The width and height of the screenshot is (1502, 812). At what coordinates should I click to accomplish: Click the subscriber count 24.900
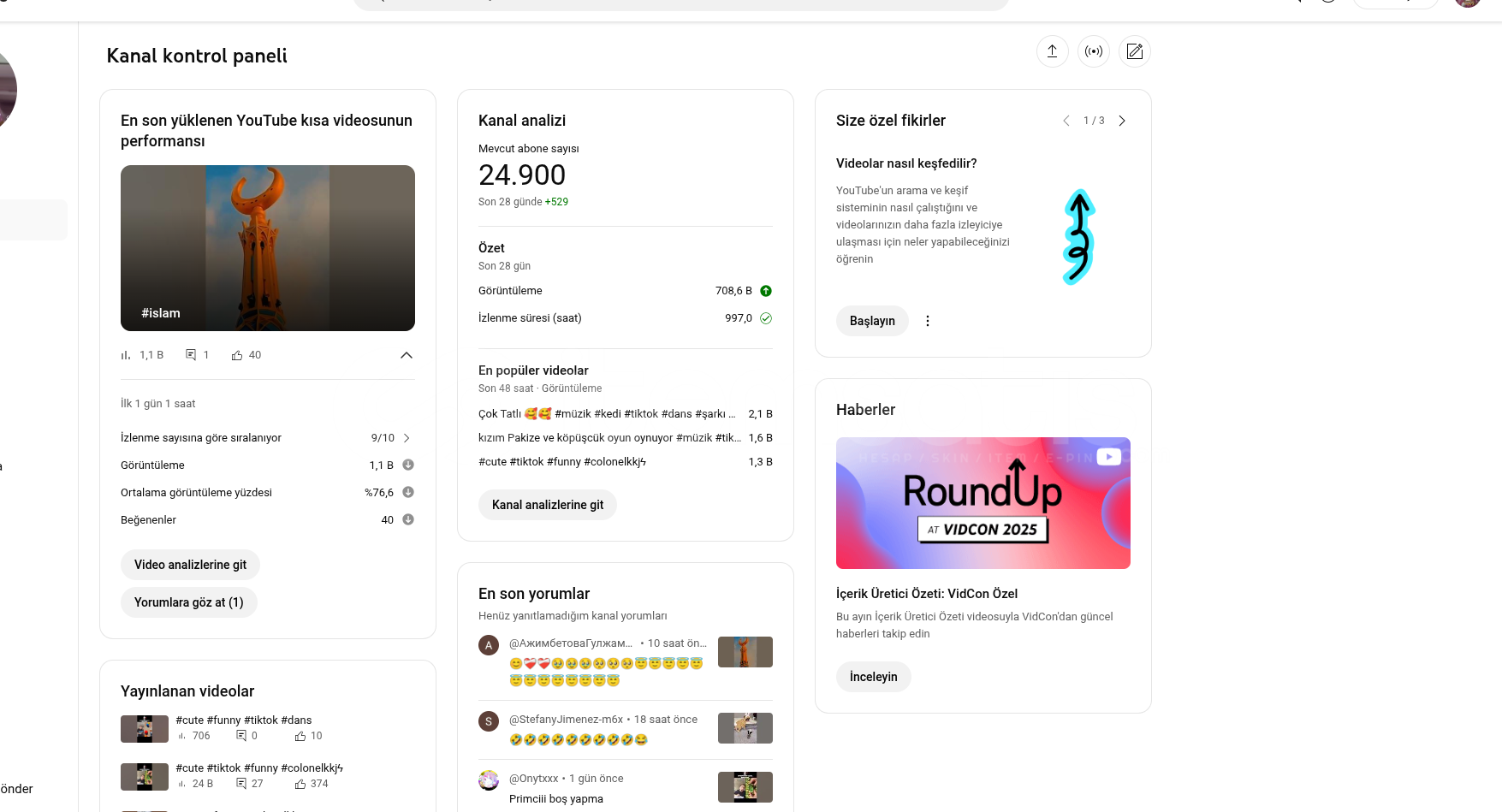point(522,175)
